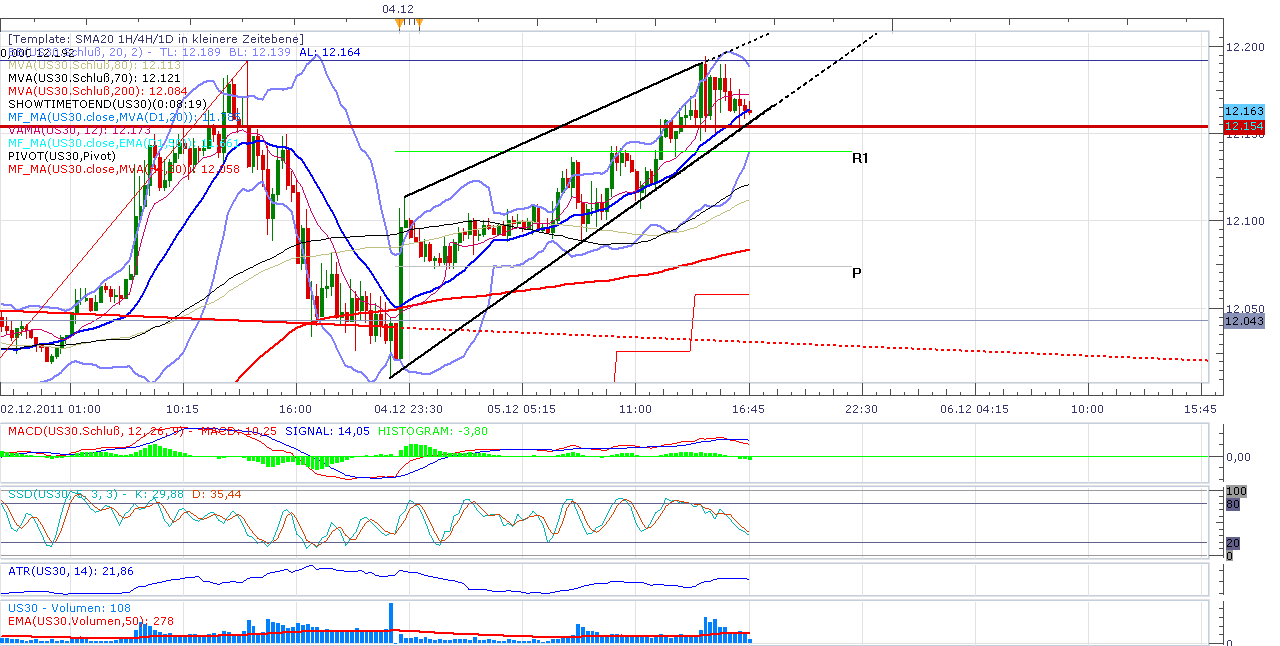
Task: Open the red MVA 200 indicator label
Action: 95,90
